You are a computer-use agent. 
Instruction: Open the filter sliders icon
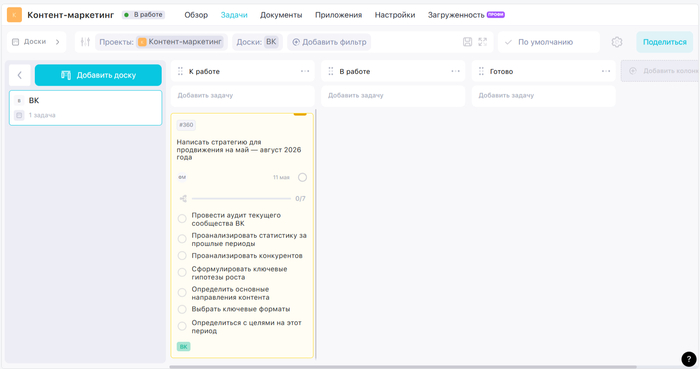tap(85, 42)
